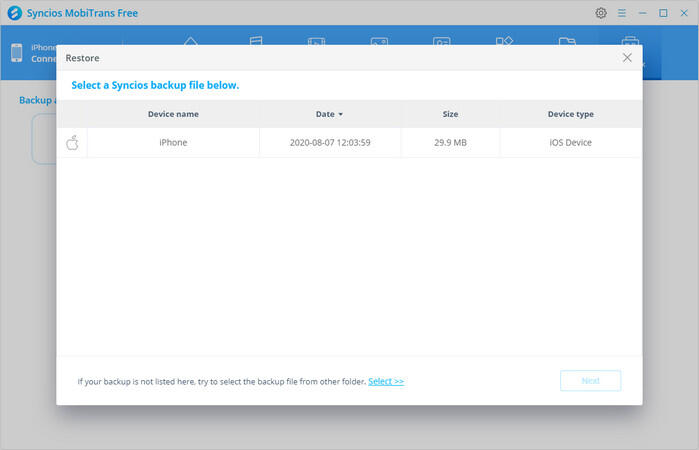699x450 pixels.
Task: Toggle the Date column sort arrow
Action: 340,115
